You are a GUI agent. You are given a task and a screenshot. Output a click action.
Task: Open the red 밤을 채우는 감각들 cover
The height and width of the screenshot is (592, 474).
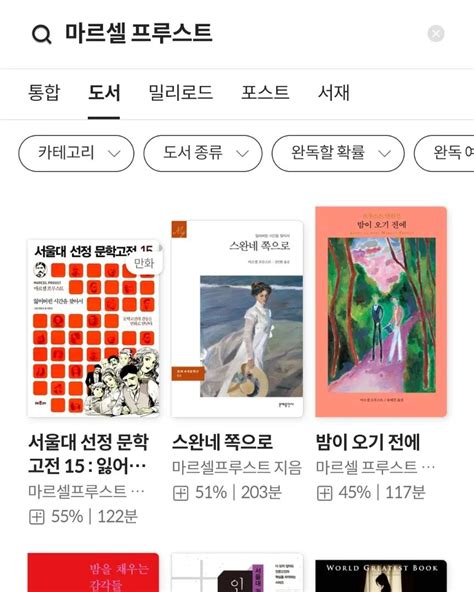point(93,572)
